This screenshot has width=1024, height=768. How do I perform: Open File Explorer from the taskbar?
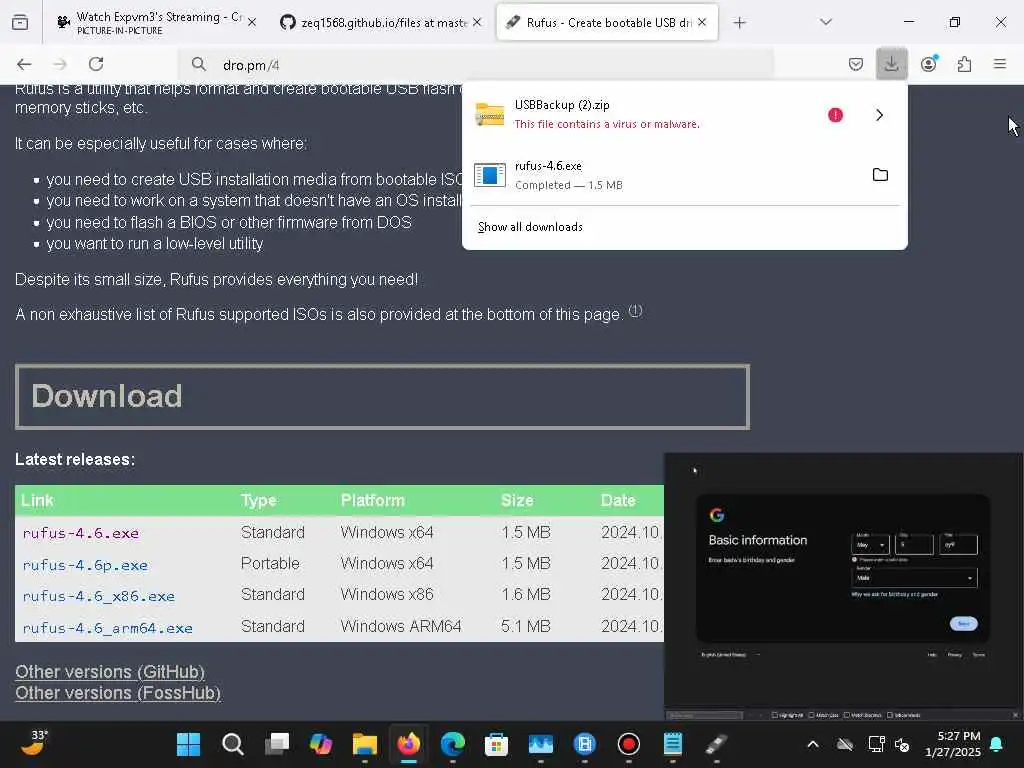click(364, 744)
